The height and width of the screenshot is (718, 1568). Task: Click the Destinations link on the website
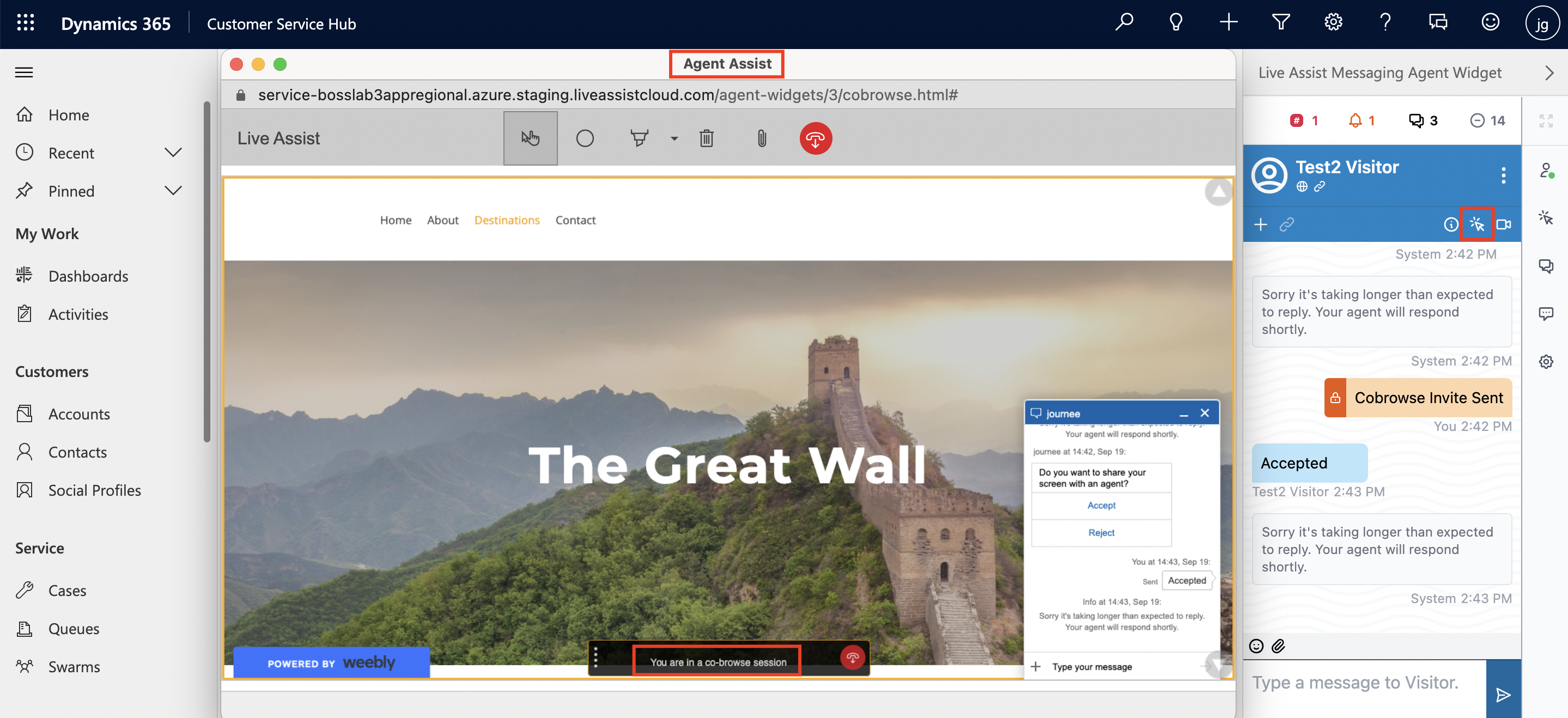pyautogui.click(x=507, y=220)
